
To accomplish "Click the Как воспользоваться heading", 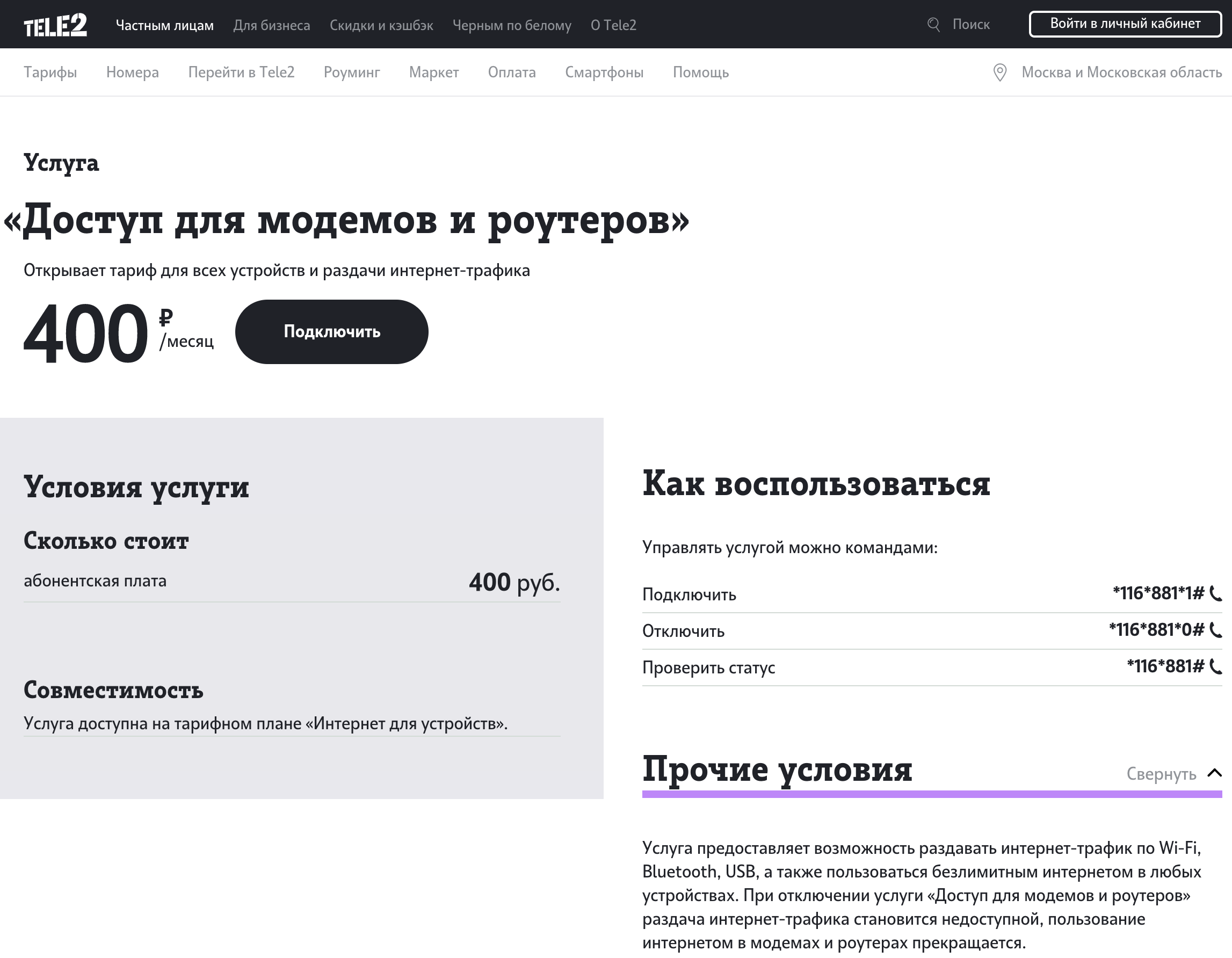I will (816, 483).
